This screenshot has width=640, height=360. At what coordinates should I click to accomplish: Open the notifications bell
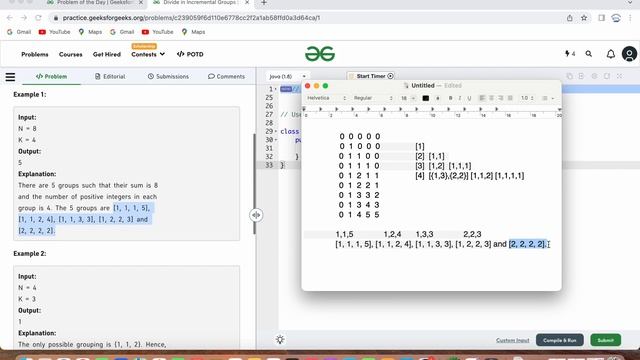pyautogui.click(x=611, y=54)
